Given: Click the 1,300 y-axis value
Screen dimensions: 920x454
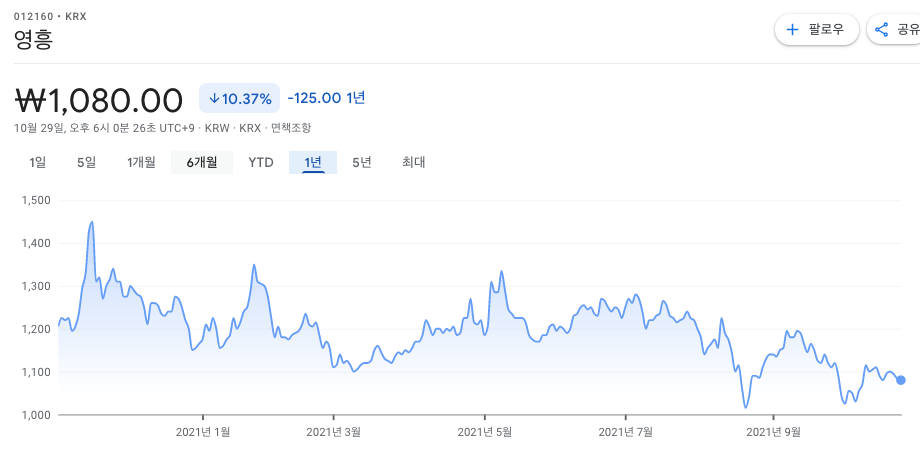Looking at the screenshot, I should tap(36, 286).
